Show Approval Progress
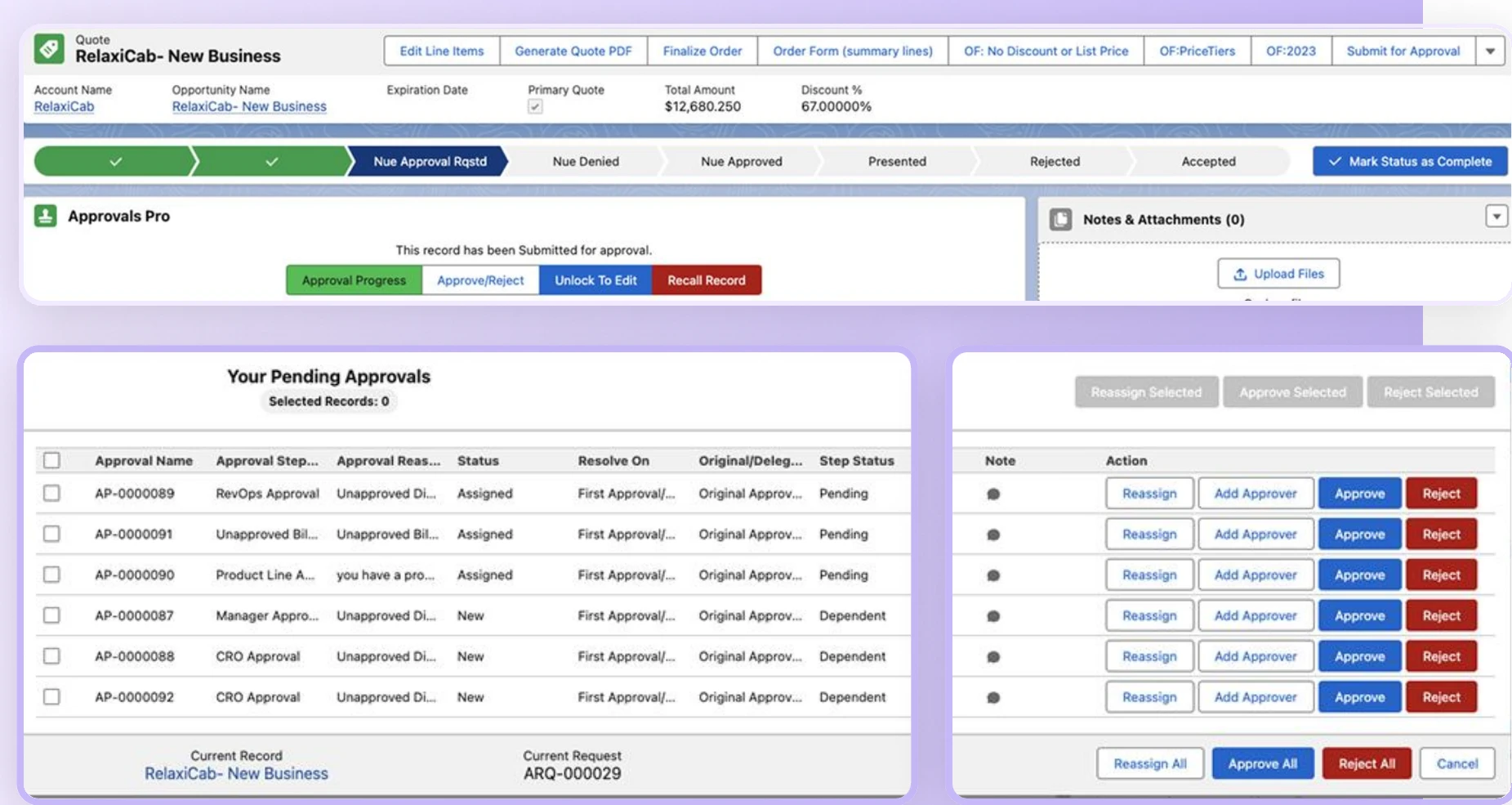 354,280
